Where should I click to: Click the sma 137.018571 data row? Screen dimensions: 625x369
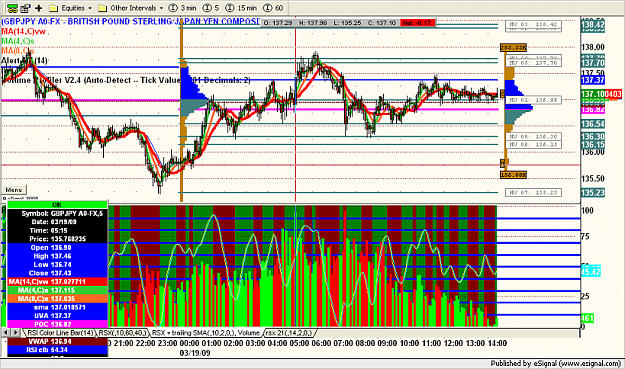pos(57,307)
